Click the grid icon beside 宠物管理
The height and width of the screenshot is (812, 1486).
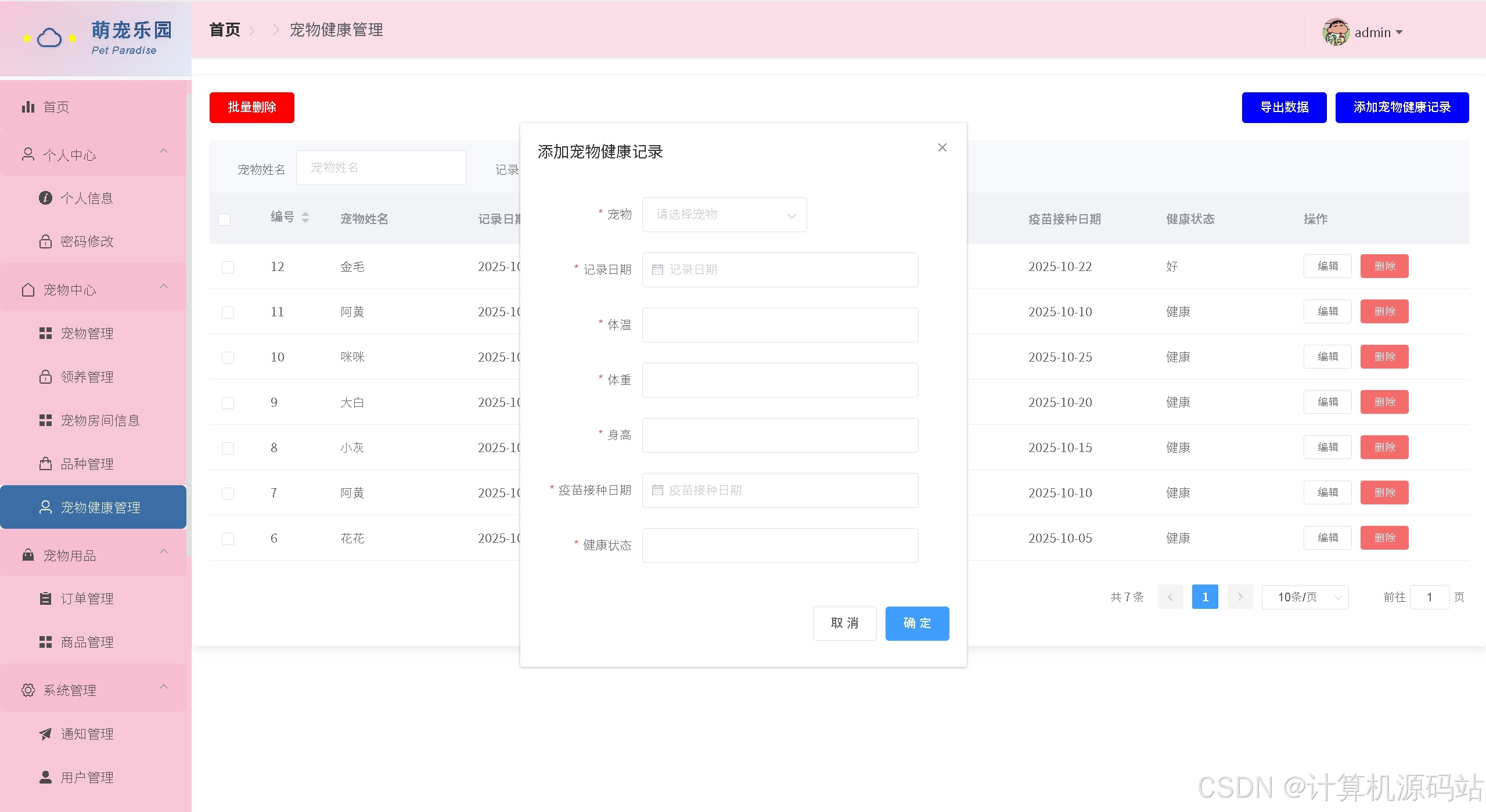click(x=45, y=333)
